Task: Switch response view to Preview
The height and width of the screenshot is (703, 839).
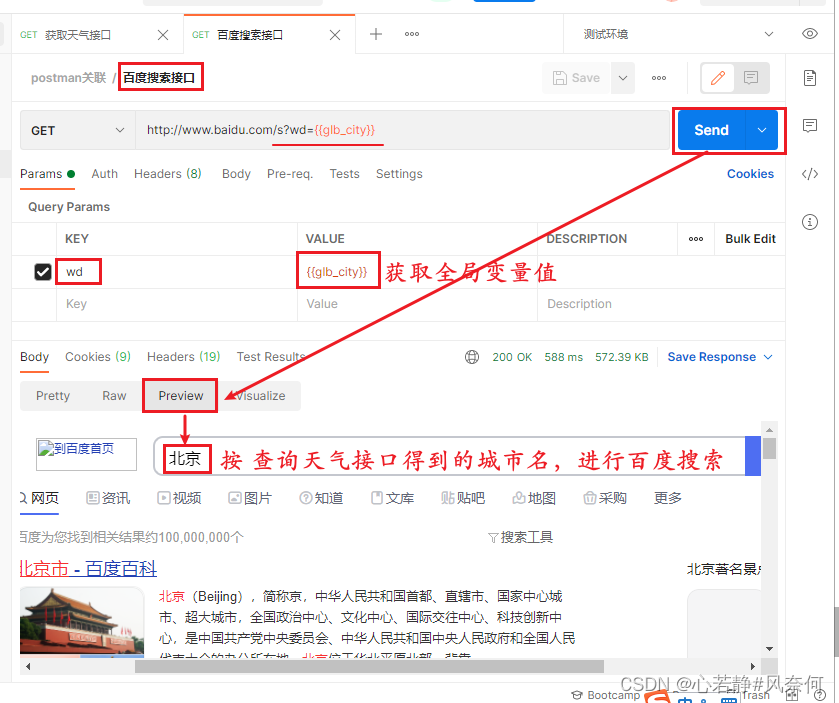Action: pos(181,396)
